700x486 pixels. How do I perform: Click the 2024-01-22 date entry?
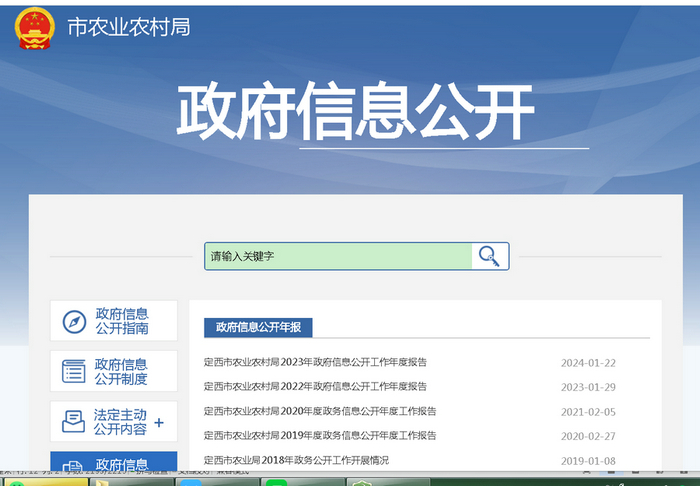tap(588, 363)
